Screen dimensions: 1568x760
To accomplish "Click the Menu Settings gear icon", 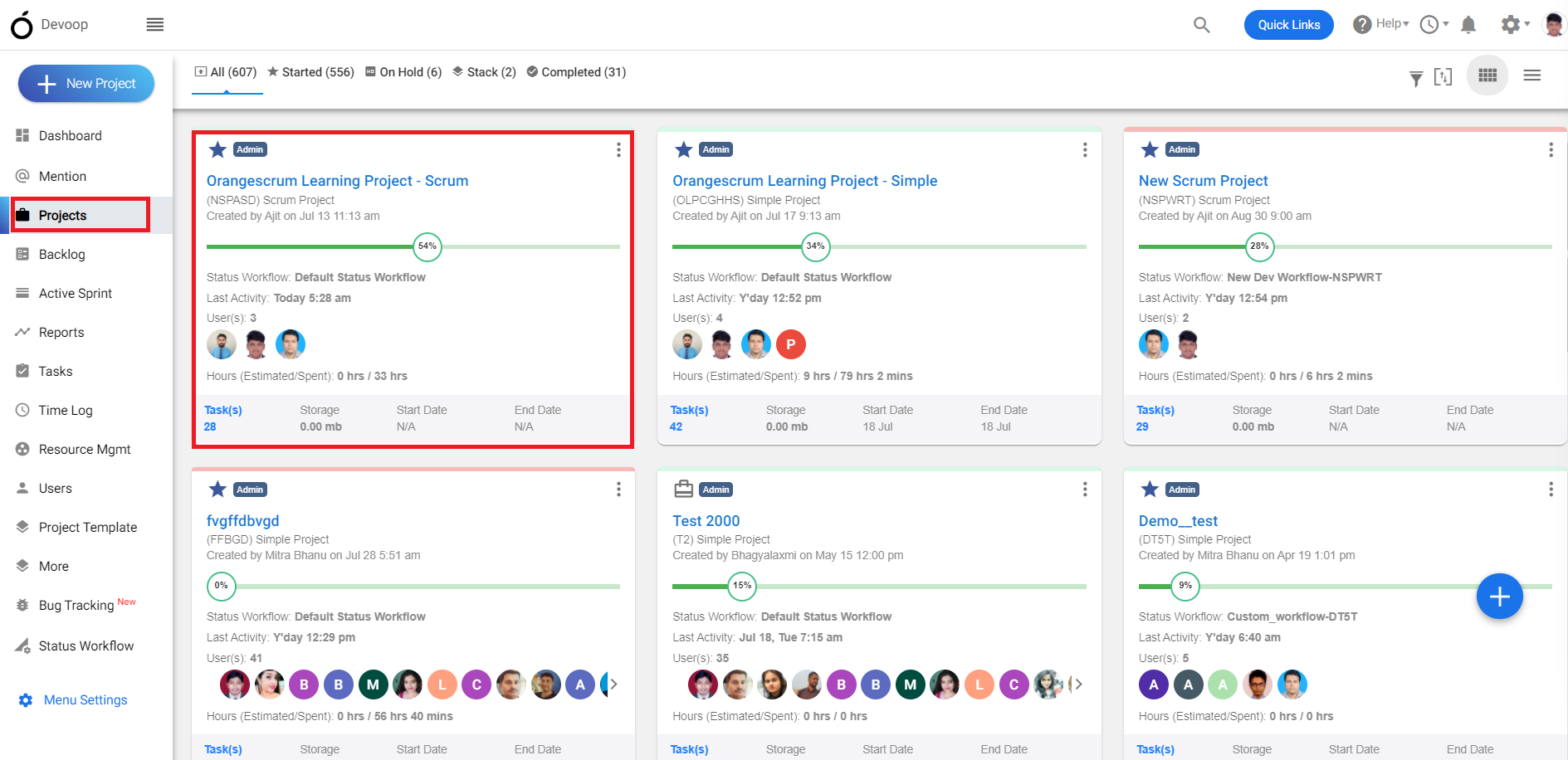I will [26, 700].
